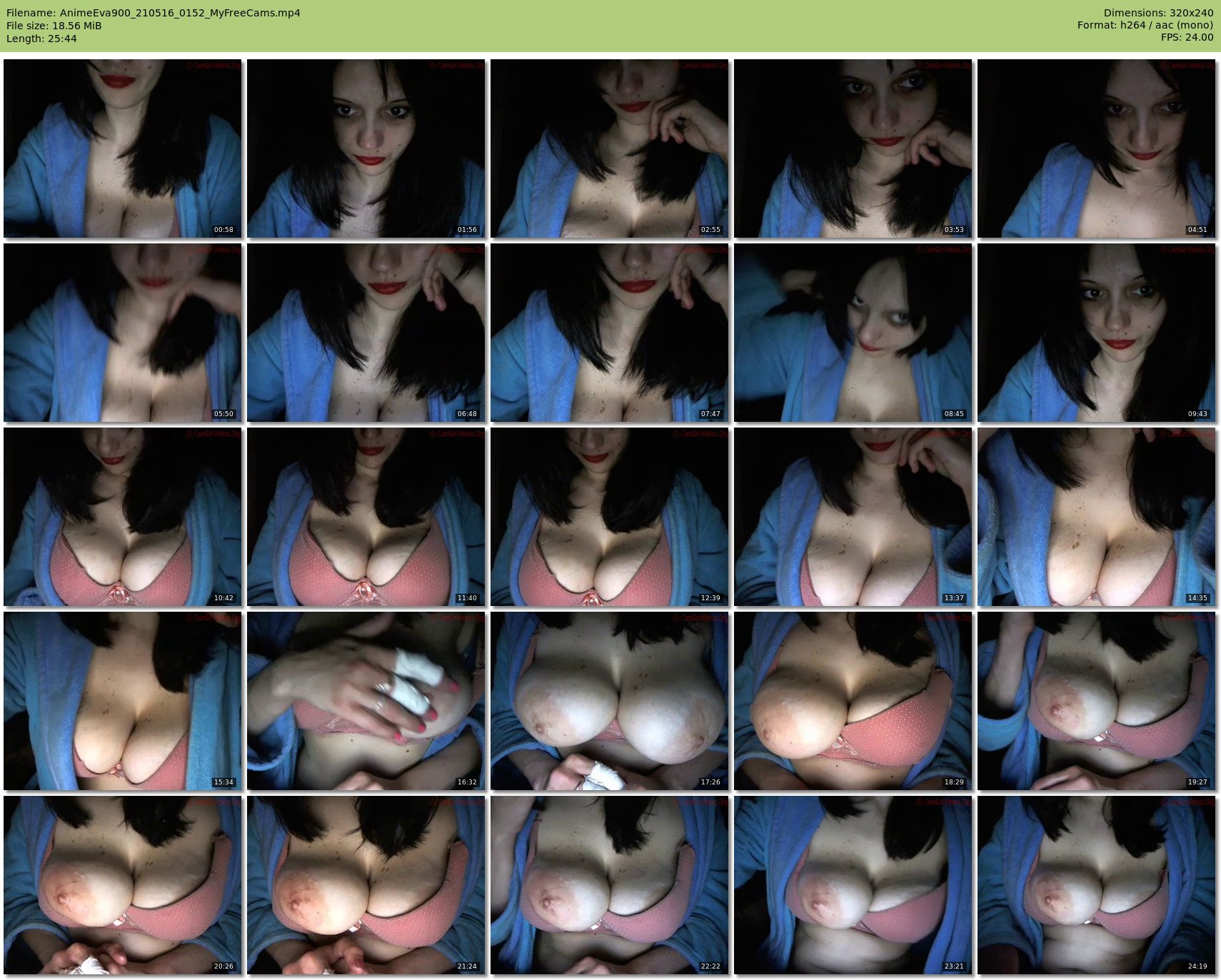Viewport: 1221px width, 980px height.
Task: Select the thumbnail stamped 12:39
Action: pyautogui.click(x=610, y=517)
